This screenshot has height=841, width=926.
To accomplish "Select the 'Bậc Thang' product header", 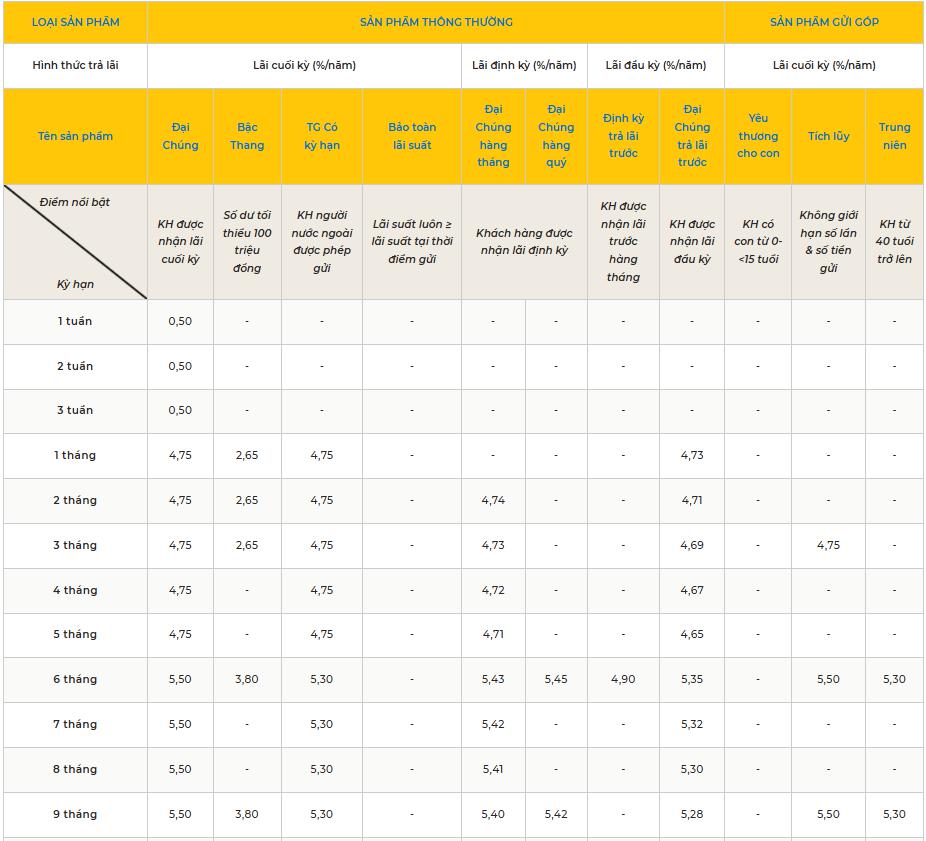I will (247, 136).
